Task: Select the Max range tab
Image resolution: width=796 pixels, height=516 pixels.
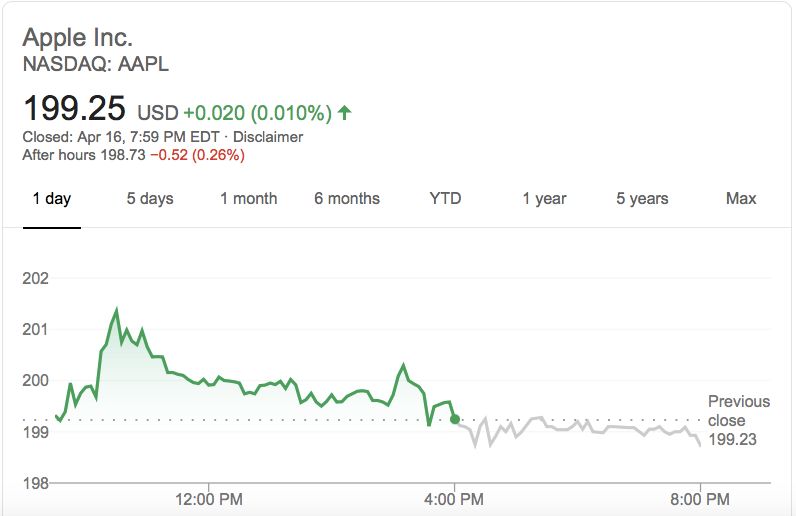Action: 741,198
